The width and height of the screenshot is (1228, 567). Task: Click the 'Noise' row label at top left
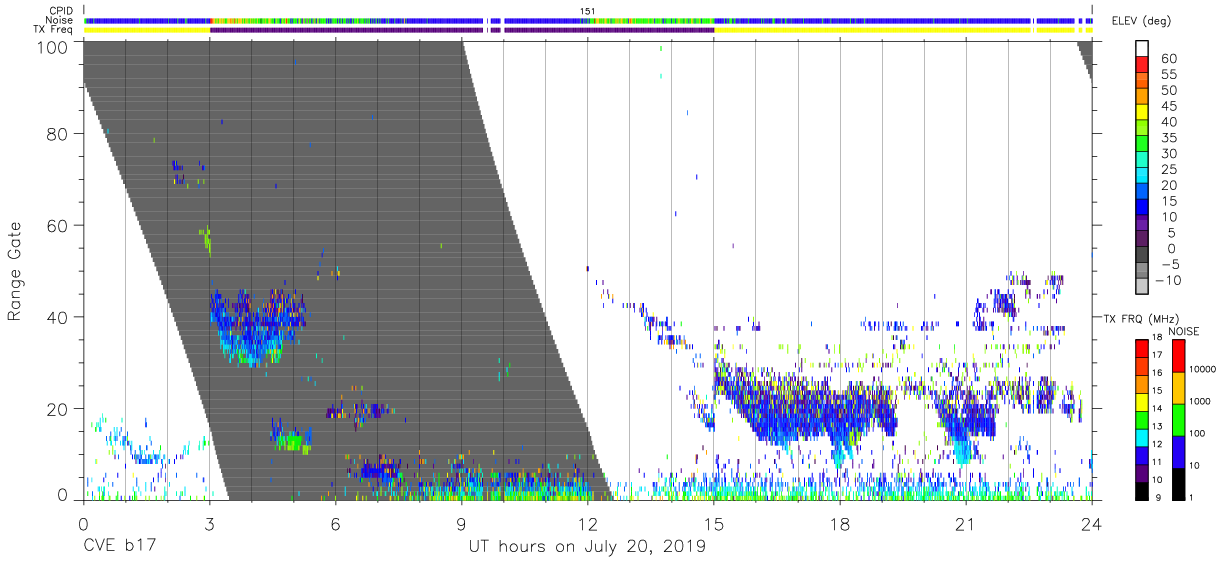click(x=61, y=20)
